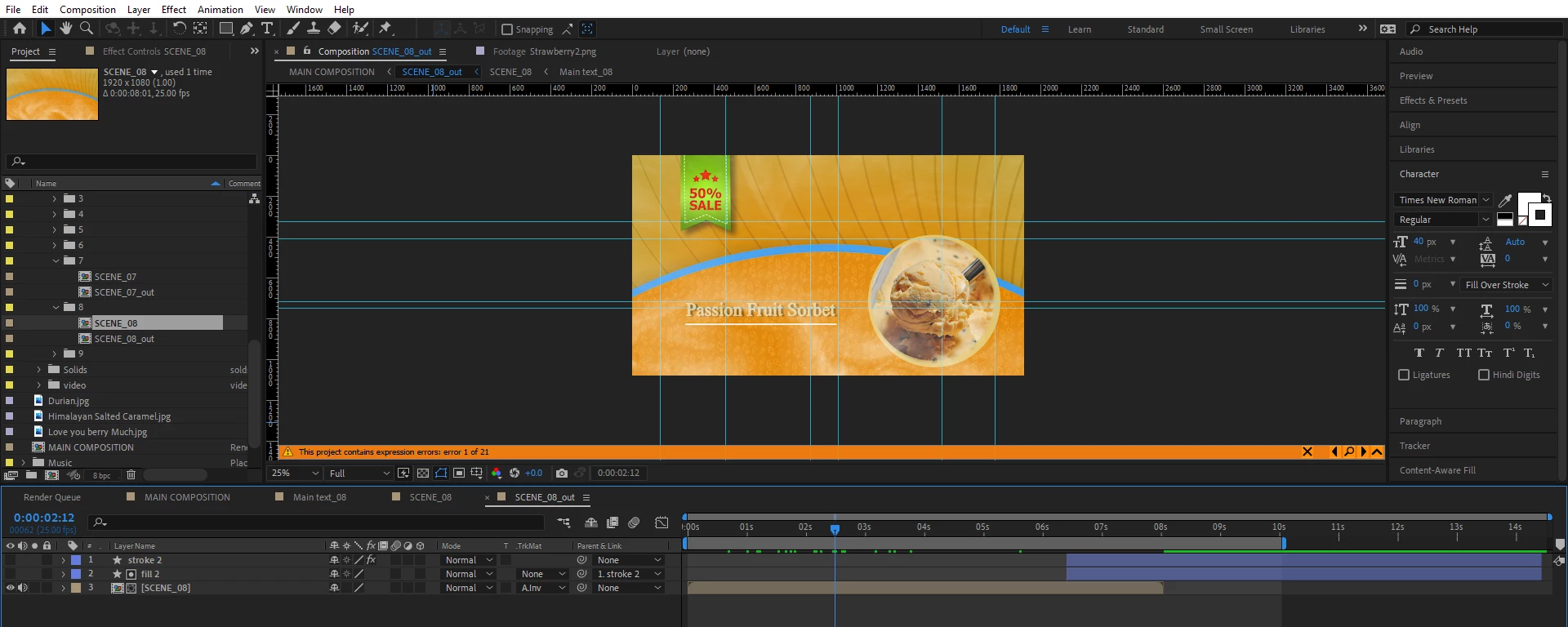Click the current time indicator playhead
1568x627 pixels.
click(835, 529)
